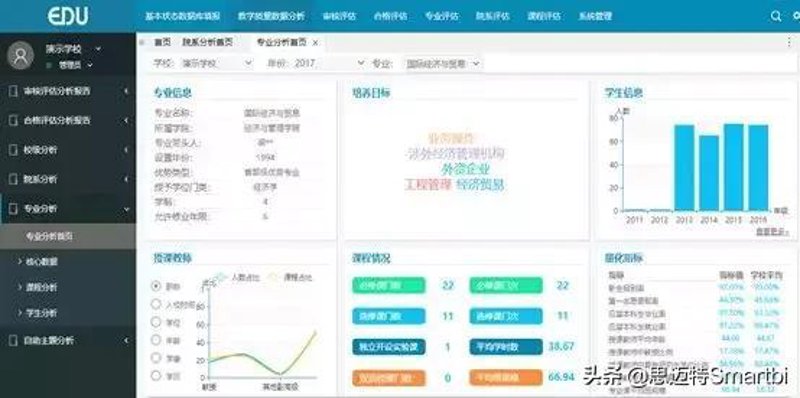The height and width of the screenshot is (398, 800).
Task: Toggle 人数占比 legend marker in chart
Action: [220, 278]
